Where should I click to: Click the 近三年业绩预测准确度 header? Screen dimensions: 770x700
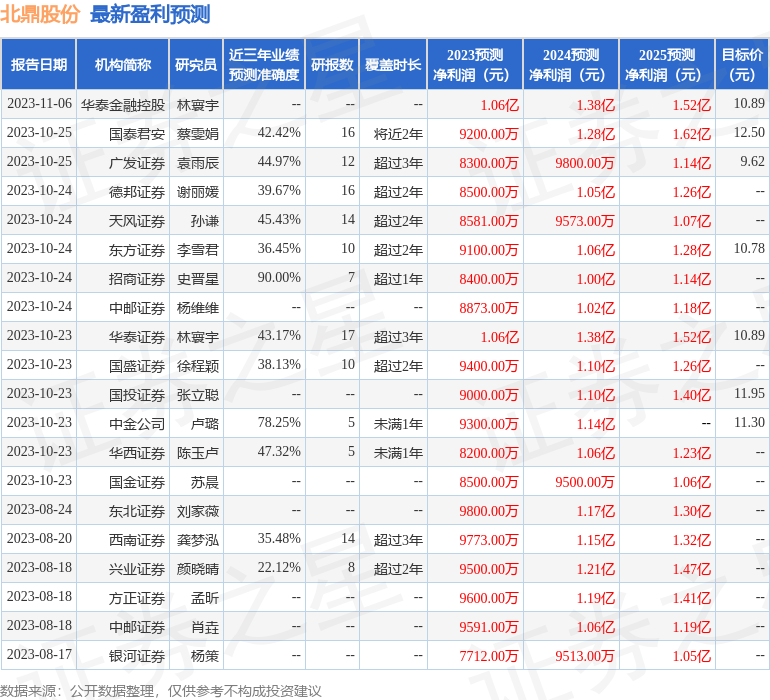[264, 64]
